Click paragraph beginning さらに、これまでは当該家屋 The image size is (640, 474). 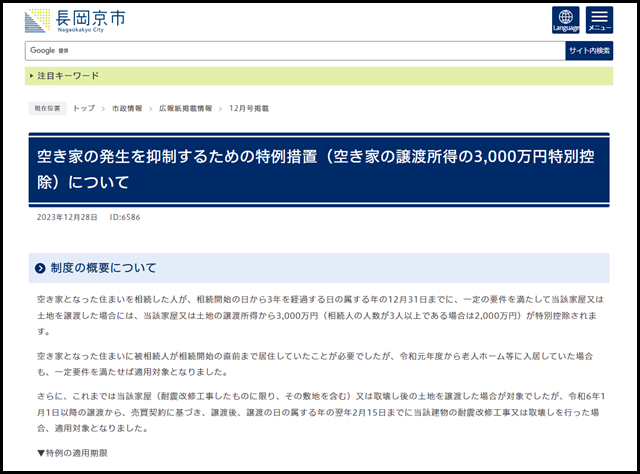[x=321, y=412]
